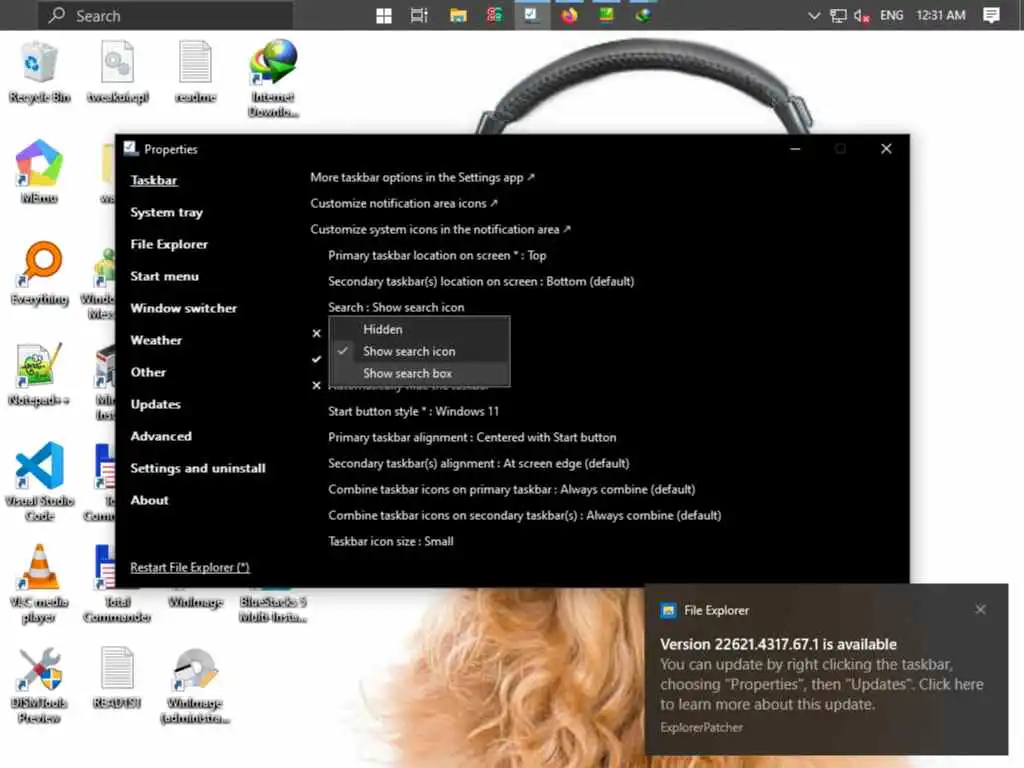Image resolution: width=1024 pixels, height=768 pixels.
Task: Dismiss the File Explorer update notification
Action: (x=980, y=609)
